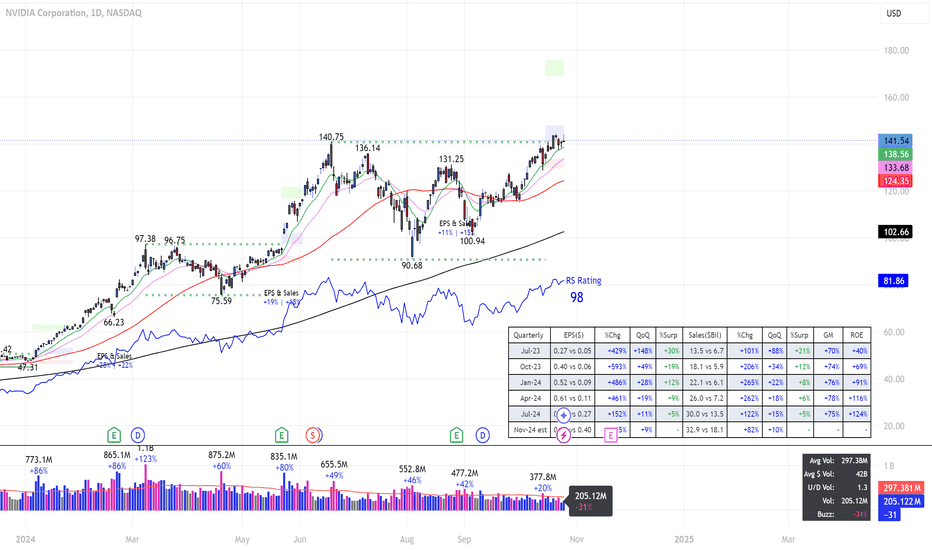Click the red split S marker near June
Image resolution: width=932 pixels, height=550 pixels.
tap(313, 435)
